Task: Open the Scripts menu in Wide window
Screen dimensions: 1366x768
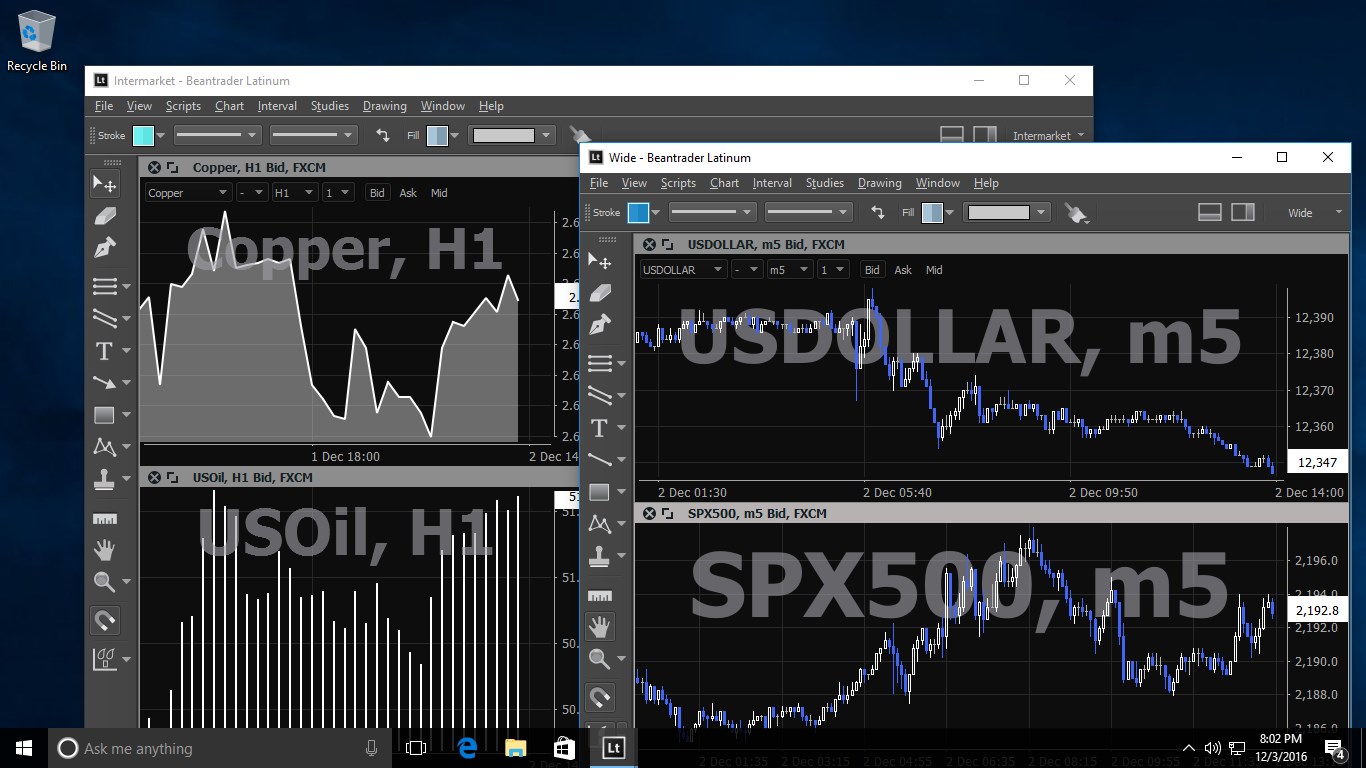Action: [678, 183]
